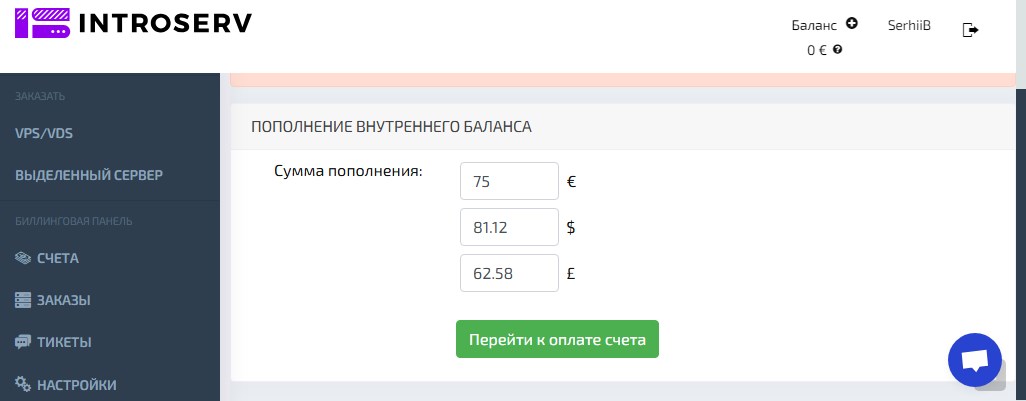Viewport: 1026px width, 401px height.
Task: Open the SerhiiB user profile link
Action: 909,26
